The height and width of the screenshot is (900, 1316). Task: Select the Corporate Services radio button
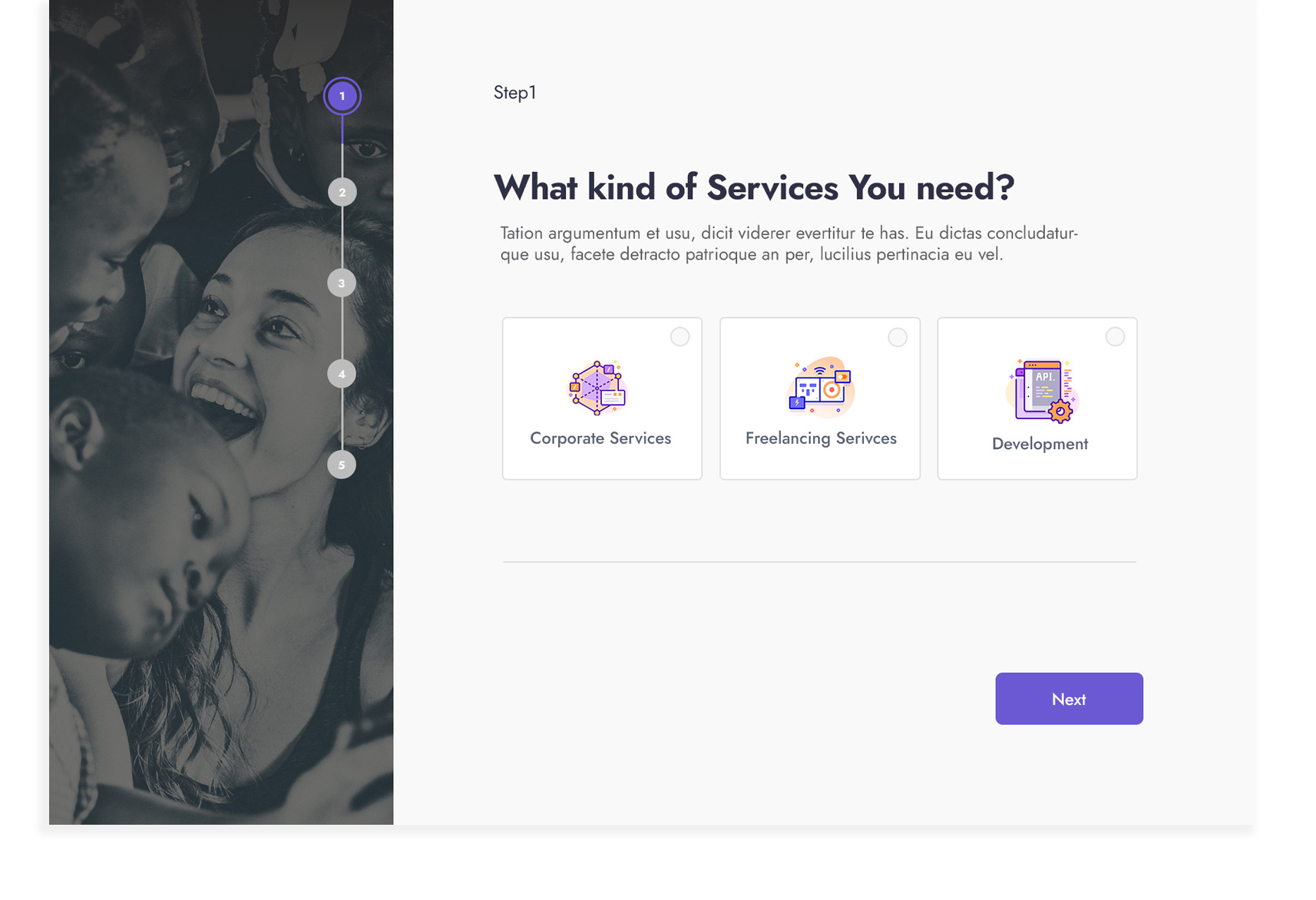tap(679, 337)
